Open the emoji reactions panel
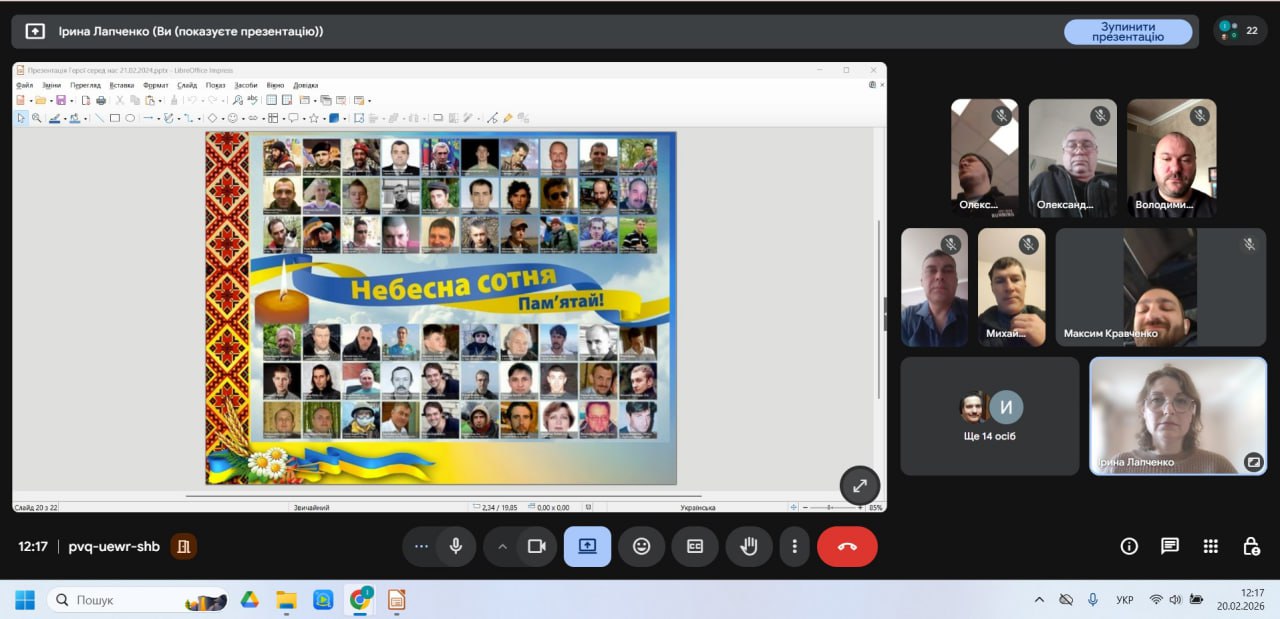The height and width of the screenshot is (619, 1280). 641,546
